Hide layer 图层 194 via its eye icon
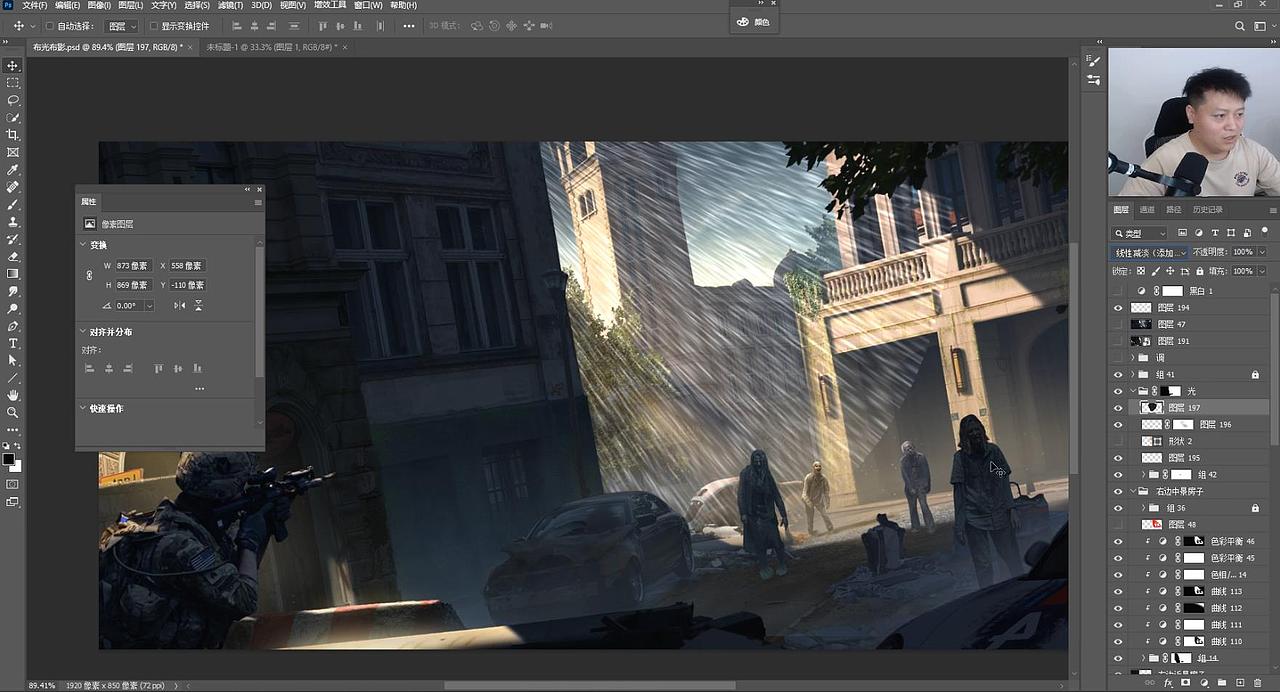The width and height of the screenshot is (1280, 692). 1118,308
